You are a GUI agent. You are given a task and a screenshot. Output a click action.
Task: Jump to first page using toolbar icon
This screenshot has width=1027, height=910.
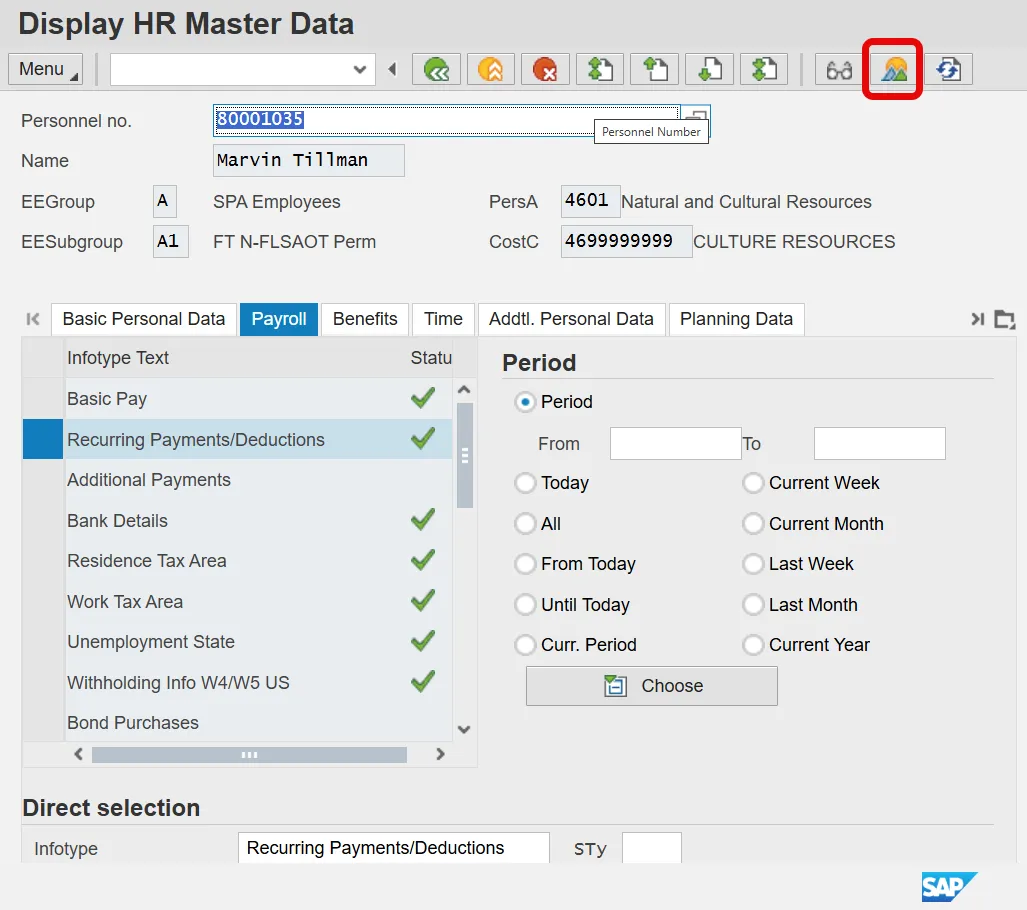click(x=600, y=69)
